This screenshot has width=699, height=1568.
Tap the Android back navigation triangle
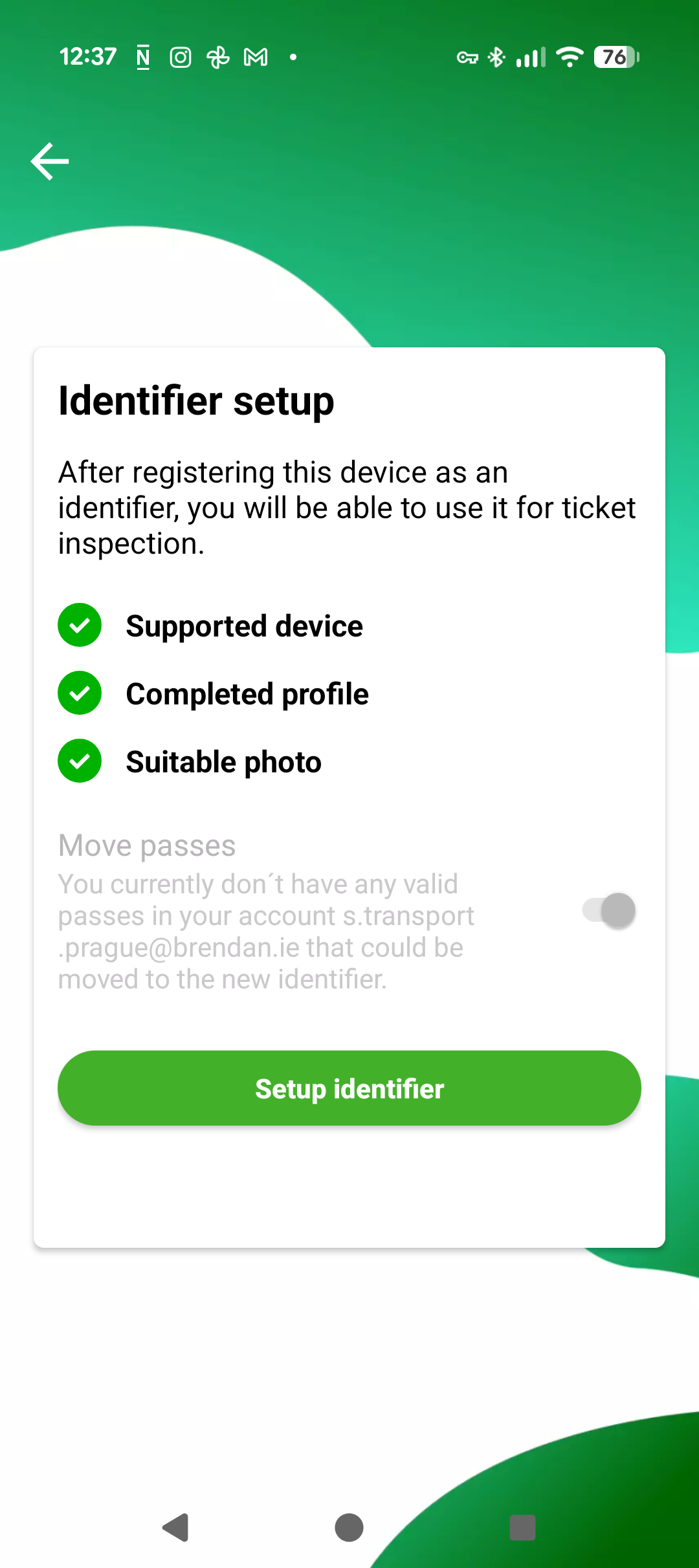pos(175,1527)
